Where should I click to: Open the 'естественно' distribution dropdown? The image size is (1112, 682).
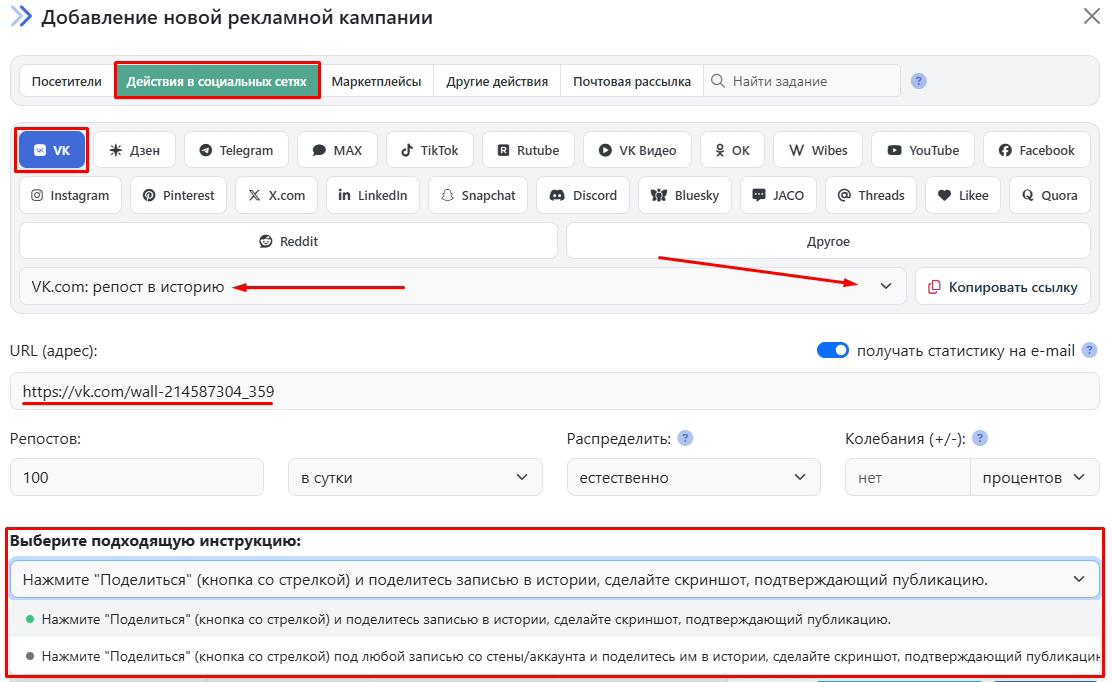point(693,477)
